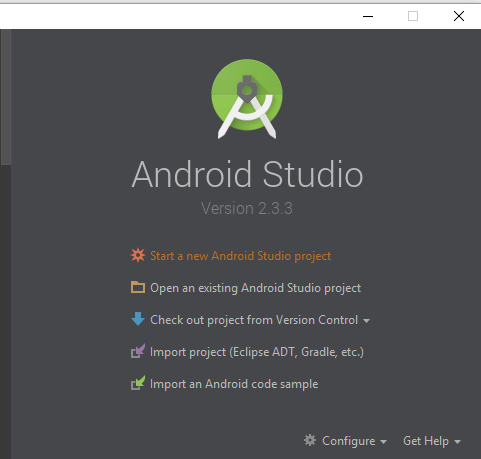
Task: Click the left panel vertical scrollbar
Action: 5,97
